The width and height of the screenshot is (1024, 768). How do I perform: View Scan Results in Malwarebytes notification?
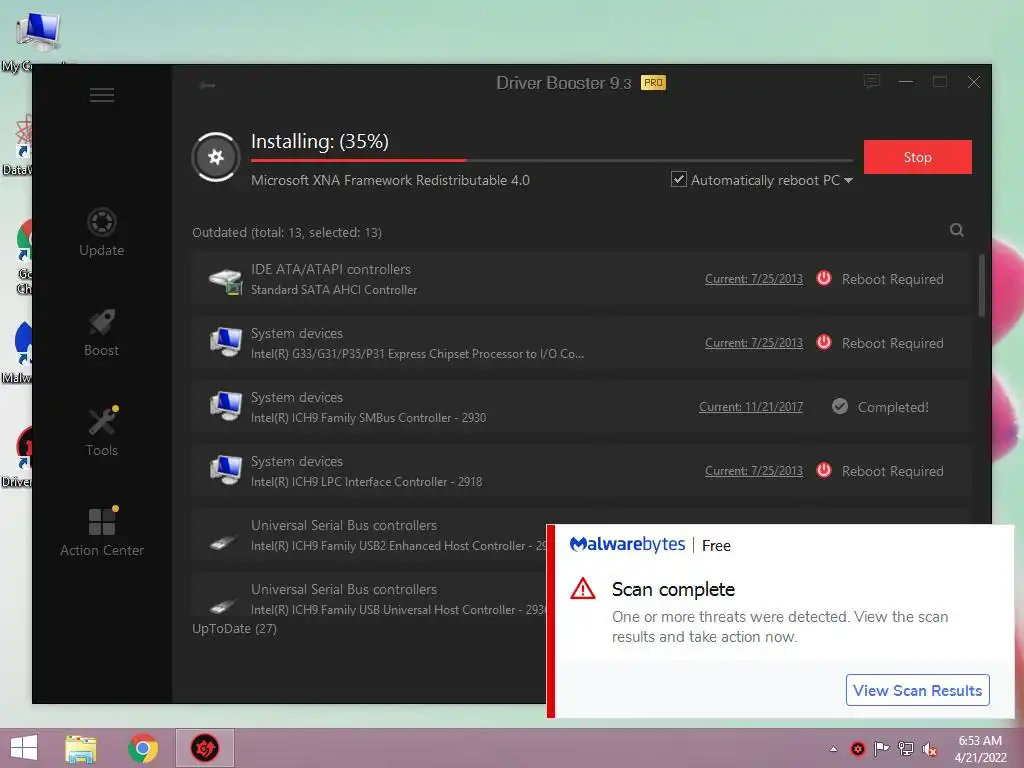pos(918,690)
